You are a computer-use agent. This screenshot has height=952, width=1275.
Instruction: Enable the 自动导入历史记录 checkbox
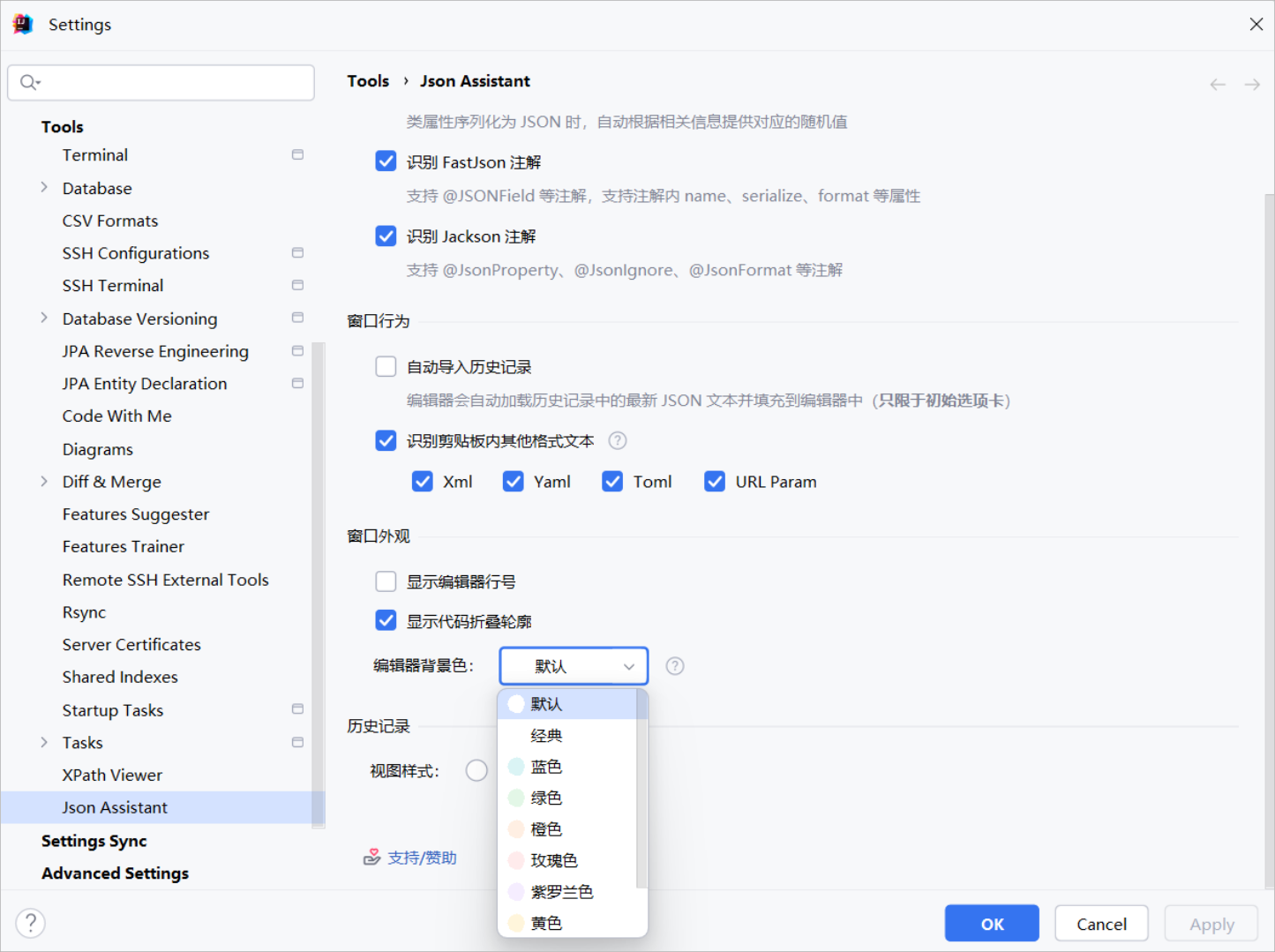pyautogui.click(x=386, y=366)
